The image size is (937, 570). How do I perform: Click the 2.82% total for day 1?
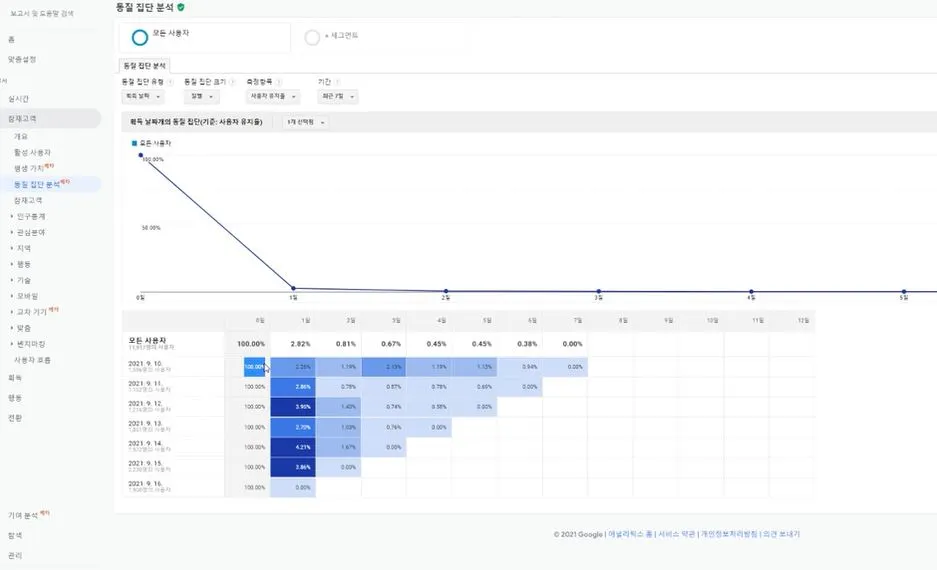pos(301,344)
